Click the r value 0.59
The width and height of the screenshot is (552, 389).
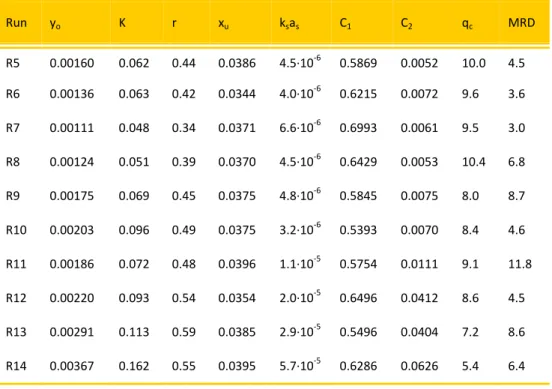click(x=184, y=332)
